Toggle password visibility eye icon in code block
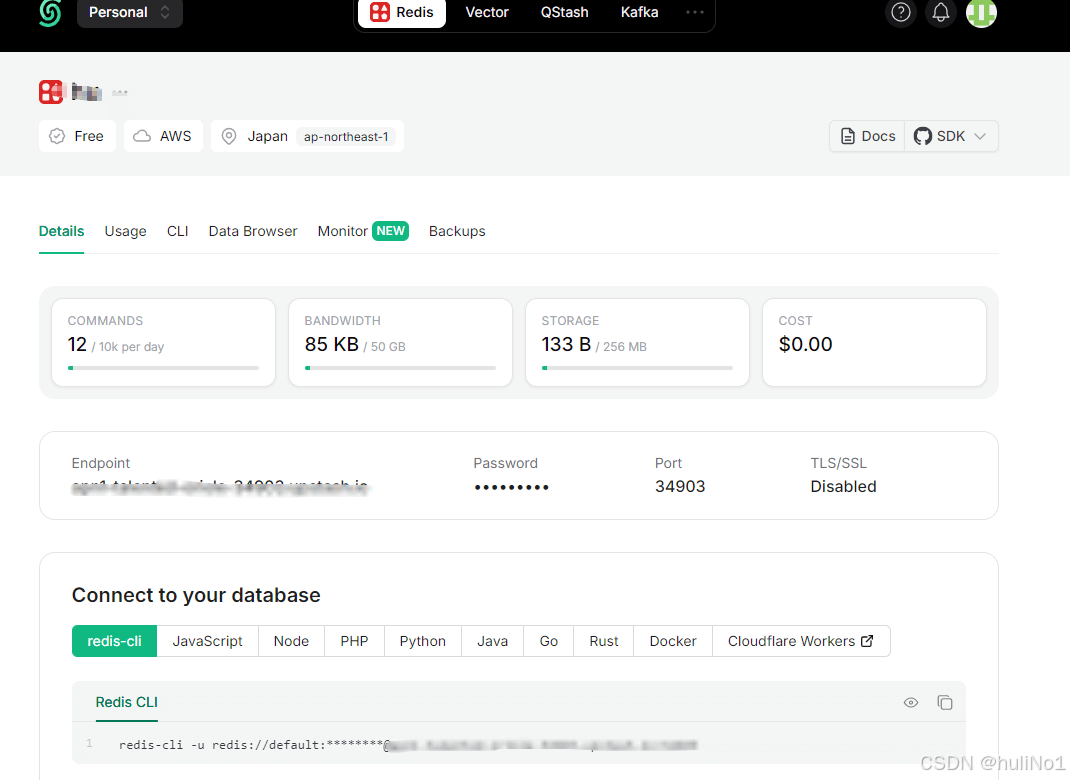 (910, 703)
